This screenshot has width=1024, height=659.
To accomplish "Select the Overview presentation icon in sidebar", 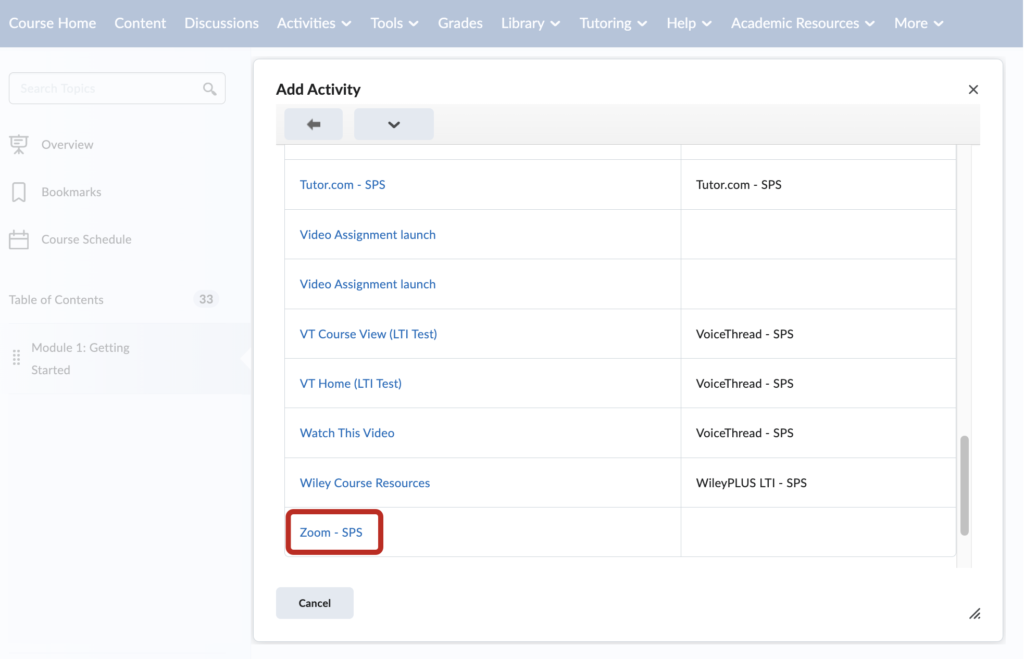I will [x=20, y=144].
